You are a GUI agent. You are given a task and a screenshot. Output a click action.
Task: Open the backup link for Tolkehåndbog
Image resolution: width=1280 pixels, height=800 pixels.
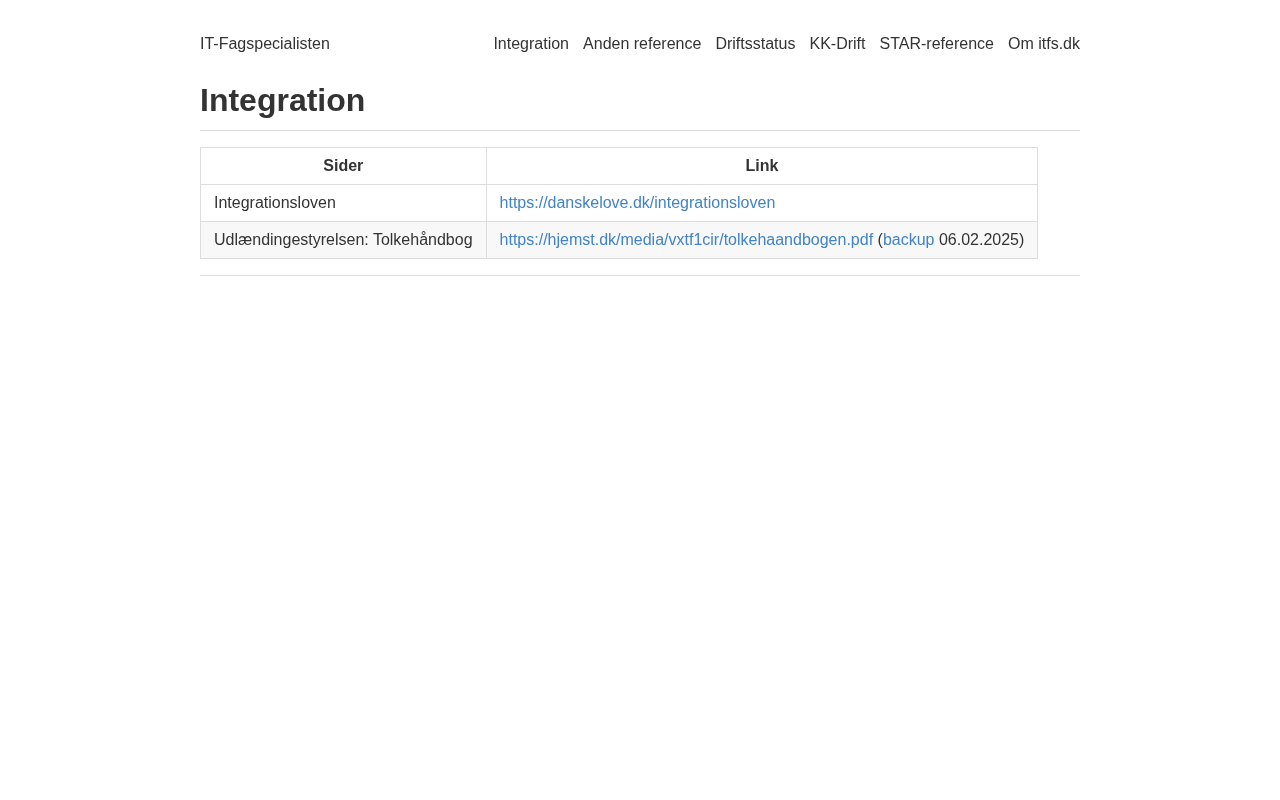[x=908, y=240]
